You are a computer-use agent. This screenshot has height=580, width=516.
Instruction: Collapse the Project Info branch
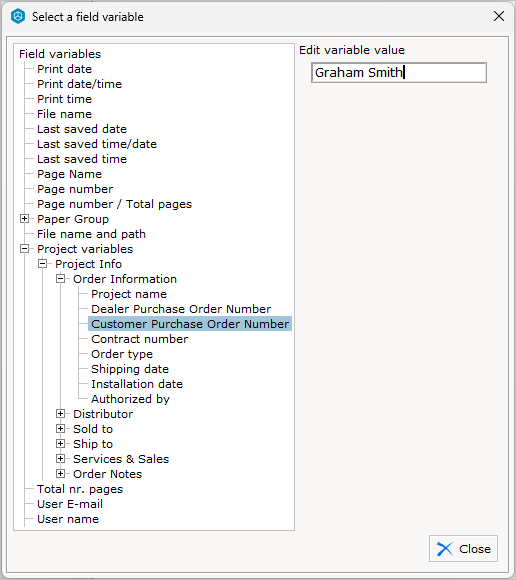click(43, 264)
